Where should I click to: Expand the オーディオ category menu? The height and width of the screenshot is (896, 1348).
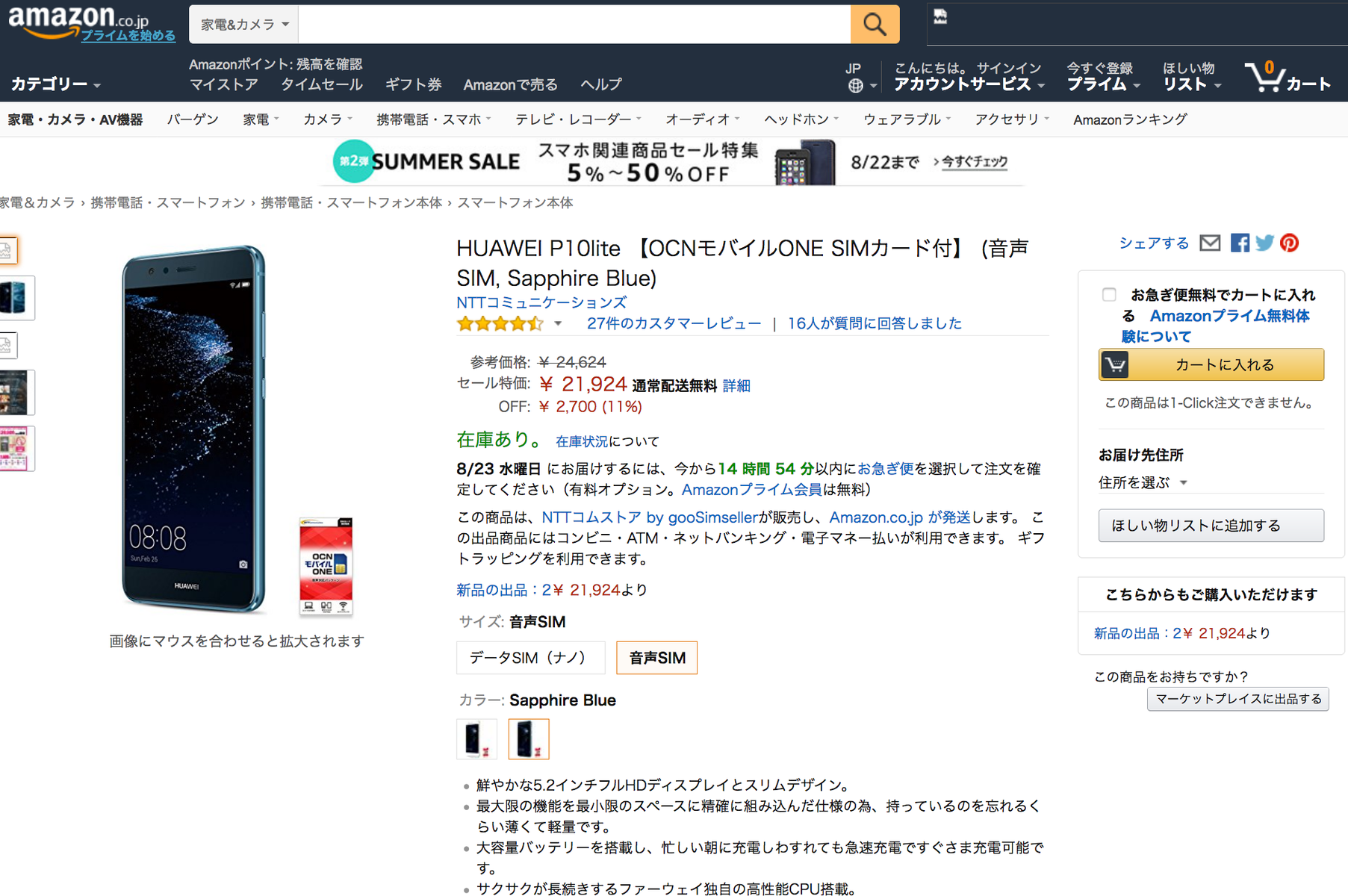point(703,119)
